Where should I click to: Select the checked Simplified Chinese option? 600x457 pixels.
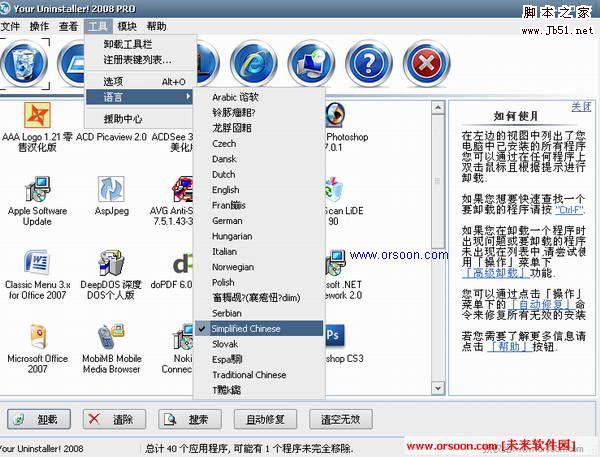(x=259, y=328)
